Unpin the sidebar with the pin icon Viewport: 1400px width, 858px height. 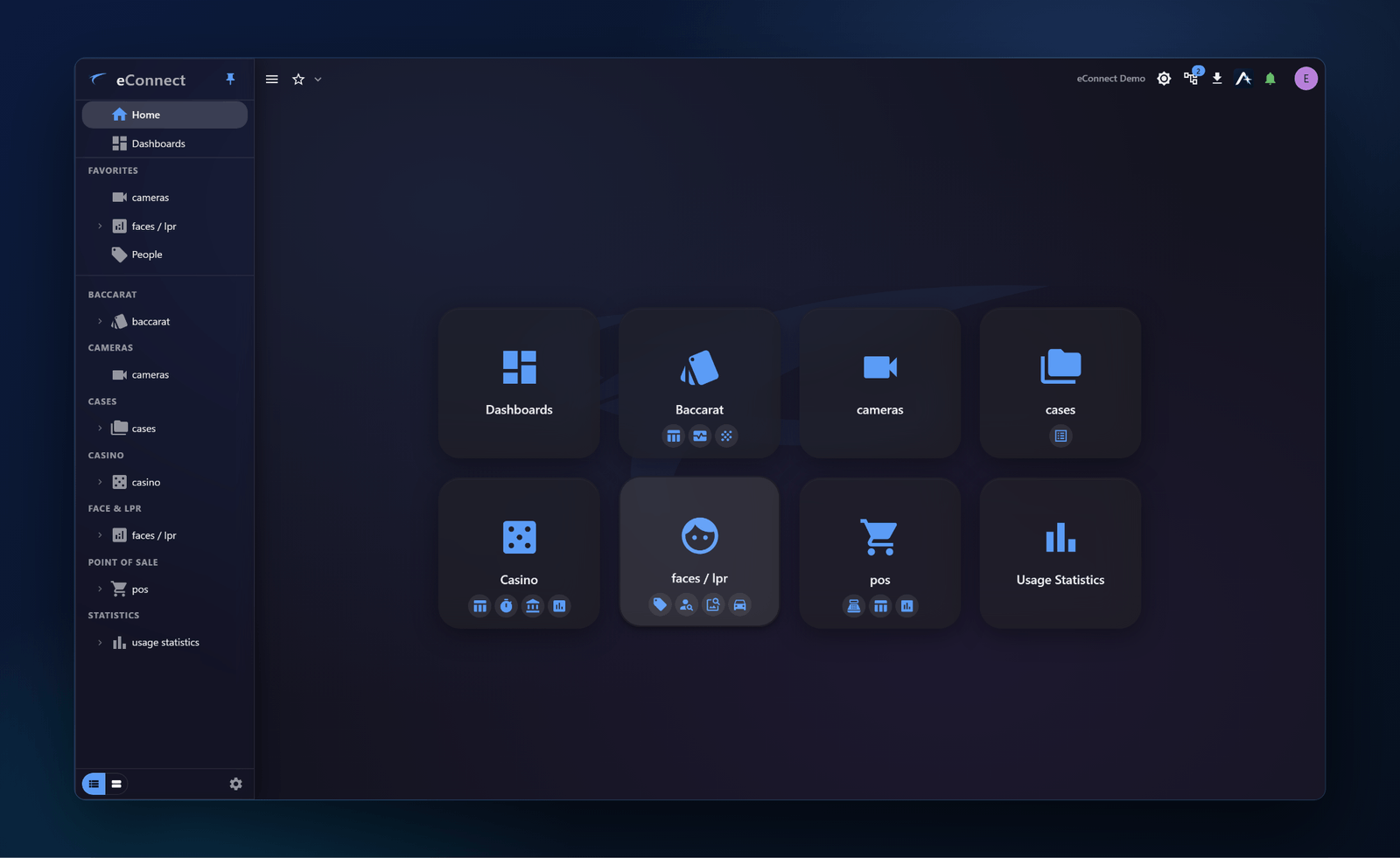pos(230,79)
